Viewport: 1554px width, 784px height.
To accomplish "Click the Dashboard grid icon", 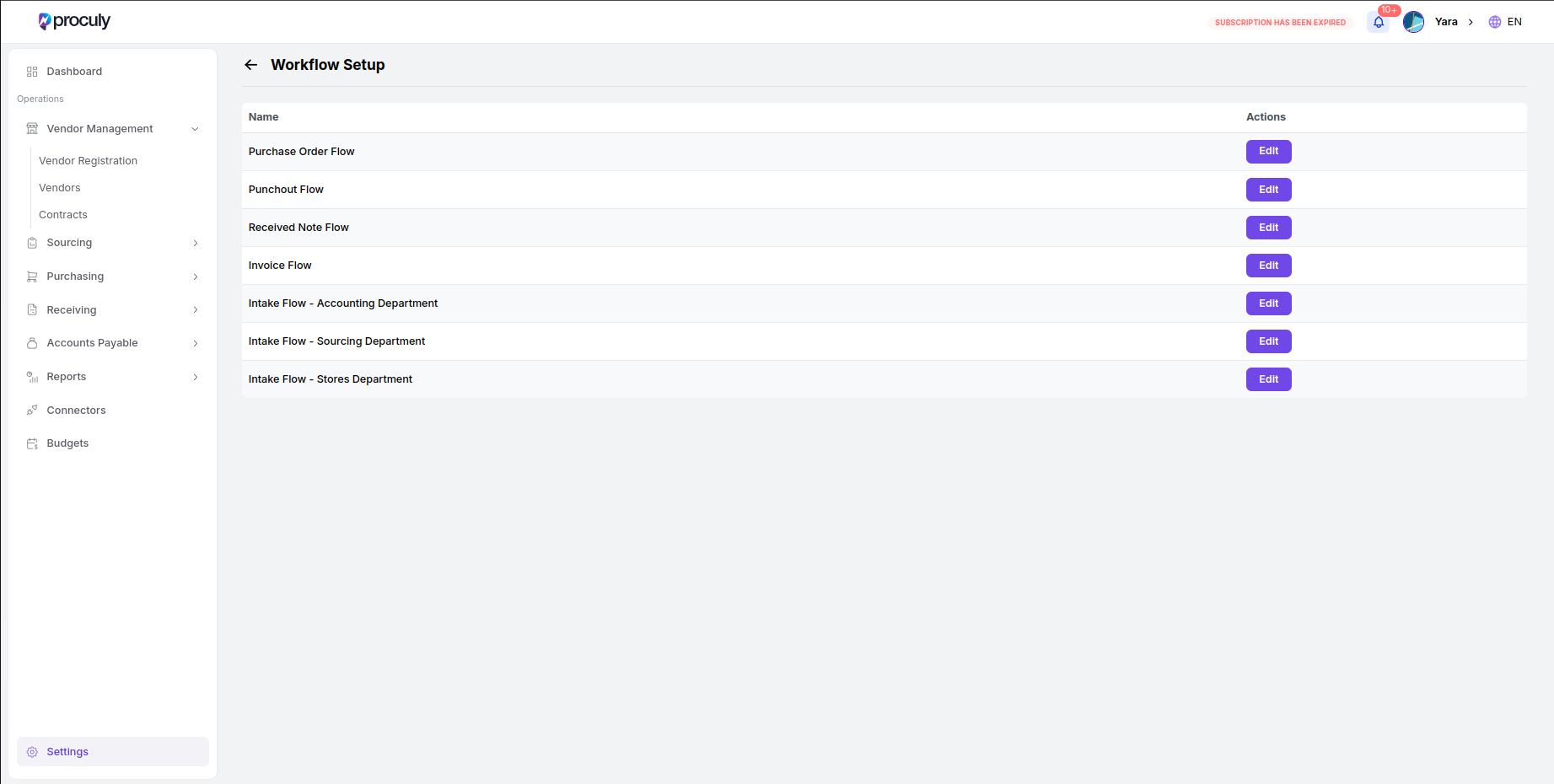I will [32, 72].
